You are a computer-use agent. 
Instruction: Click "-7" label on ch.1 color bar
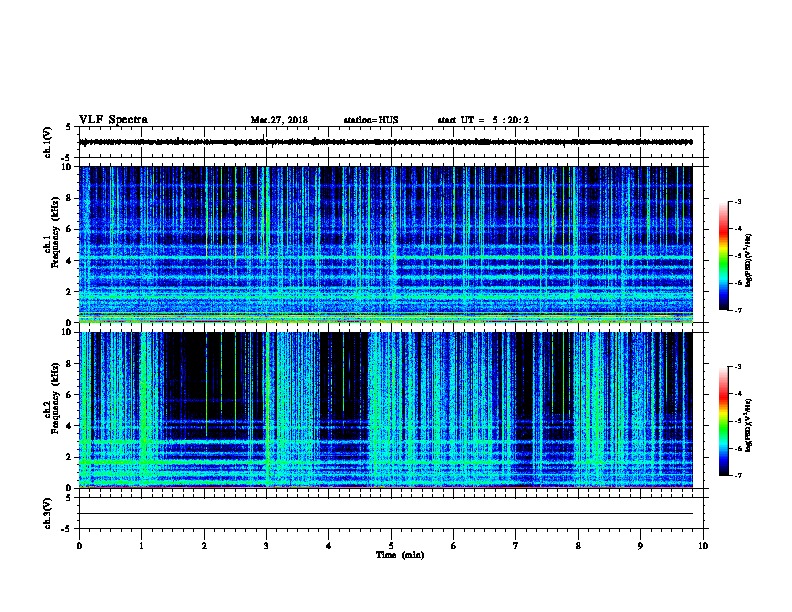point(737,310)
